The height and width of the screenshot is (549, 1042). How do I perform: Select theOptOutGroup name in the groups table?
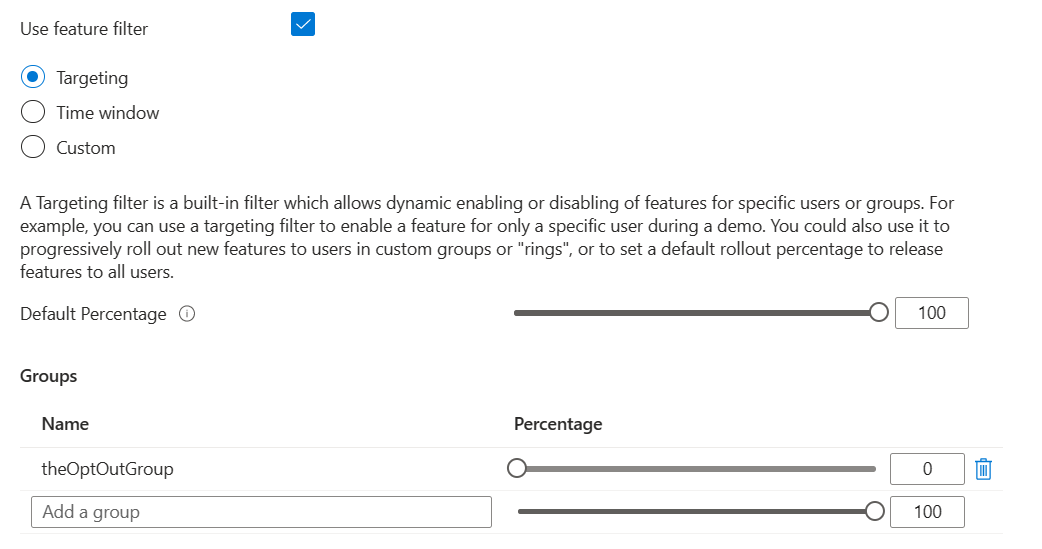coord(108,469)
